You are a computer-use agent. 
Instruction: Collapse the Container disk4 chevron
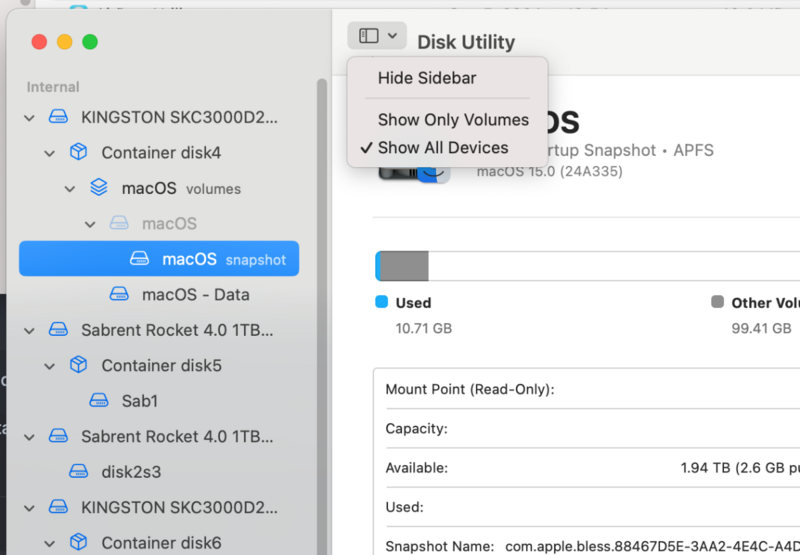pos(49,153)
